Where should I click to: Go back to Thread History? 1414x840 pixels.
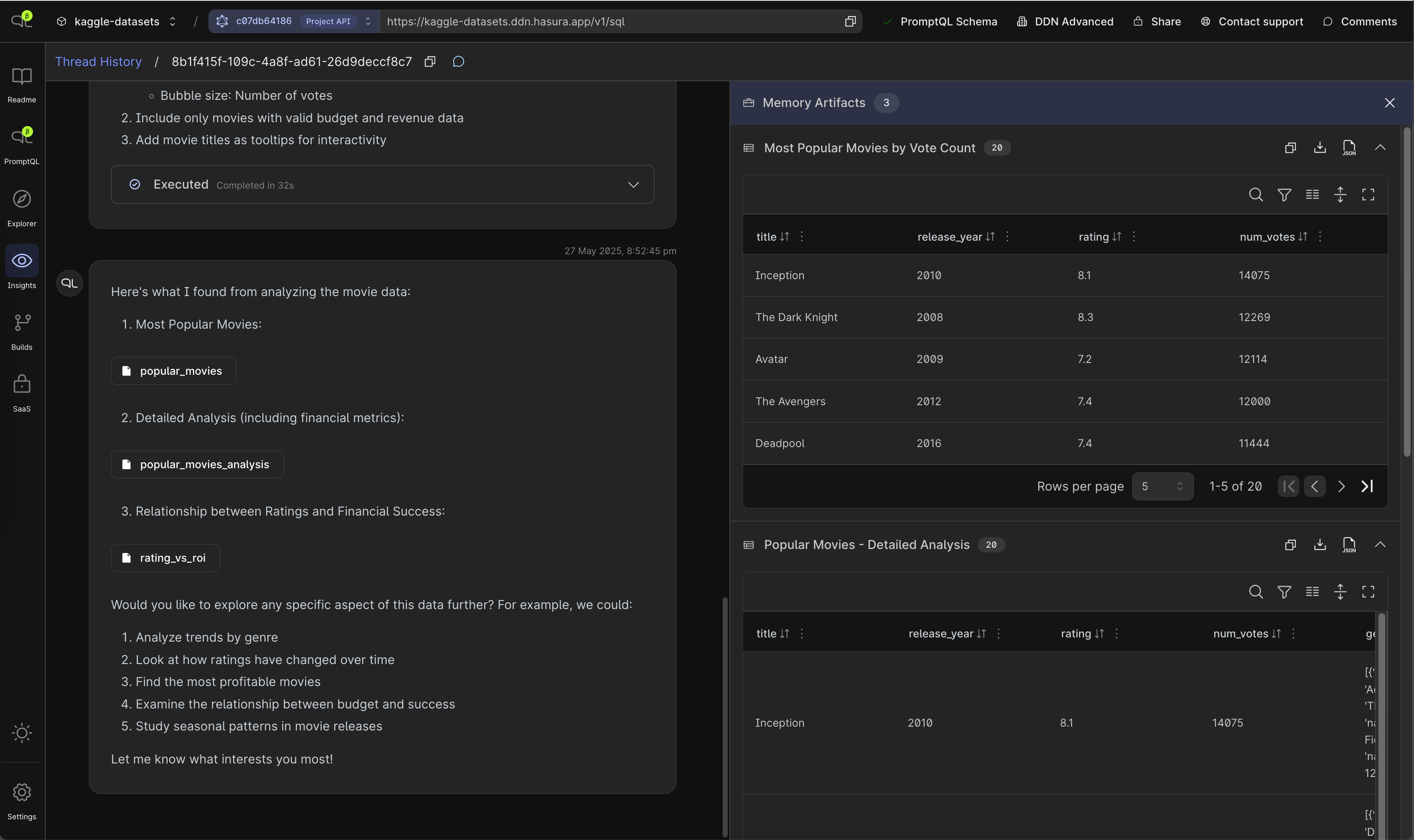(98, 62)
